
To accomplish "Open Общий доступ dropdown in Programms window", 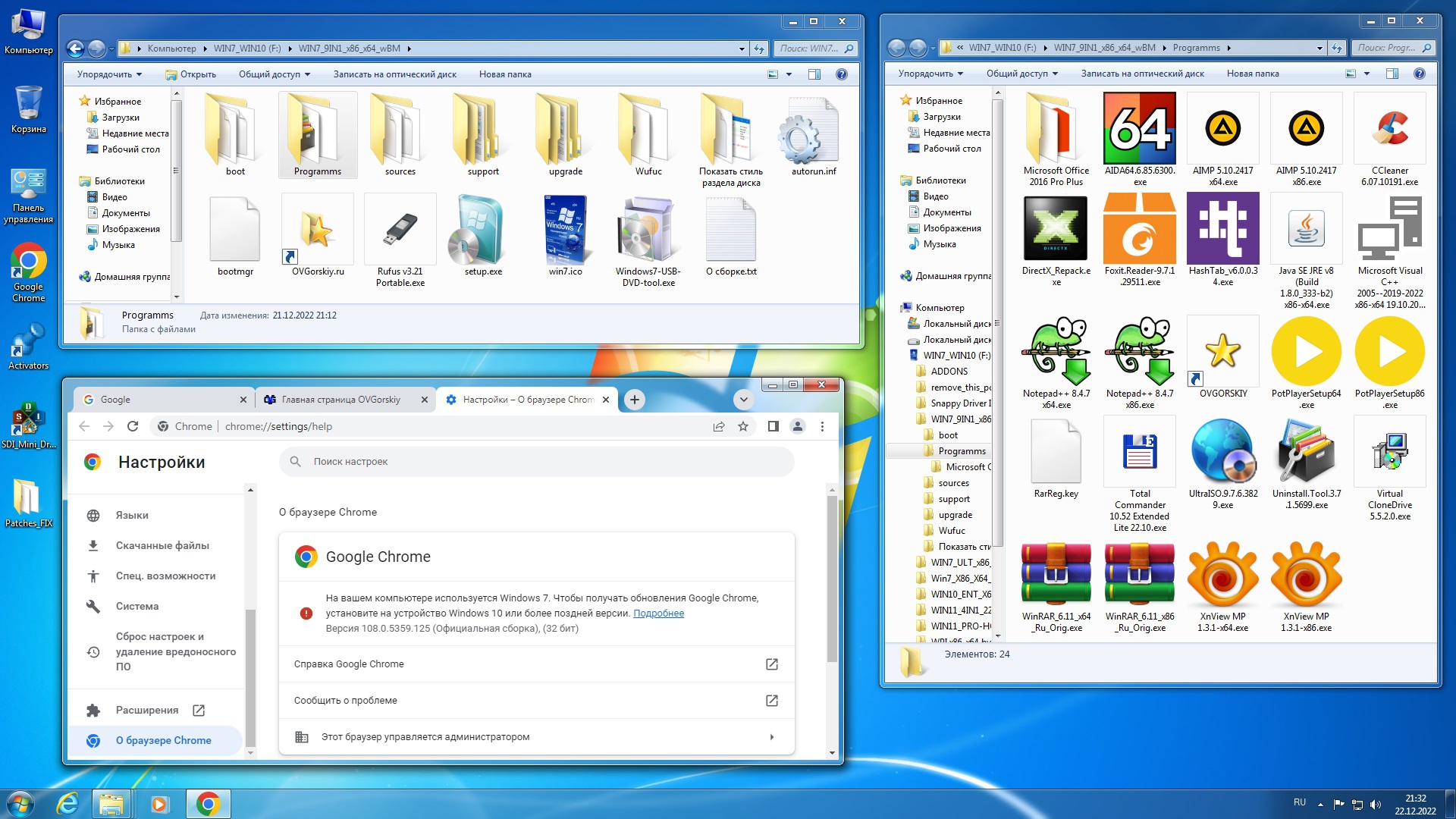I will point(1021,74).
